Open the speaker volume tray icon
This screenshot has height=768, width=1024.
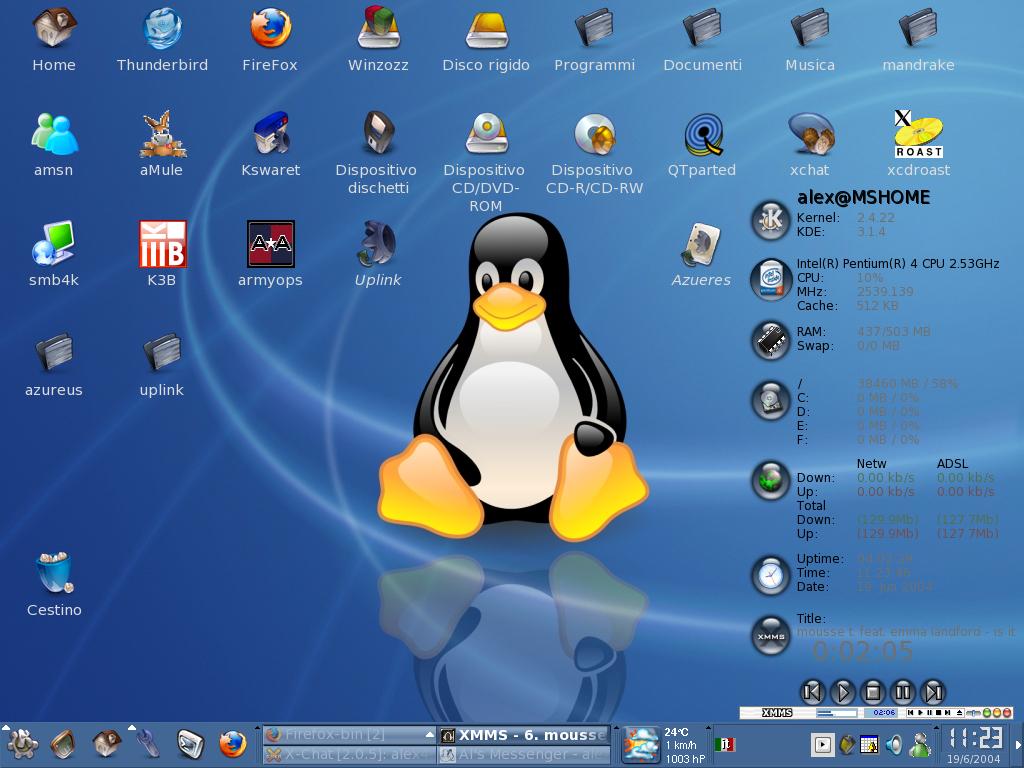(x=894, y=744)
